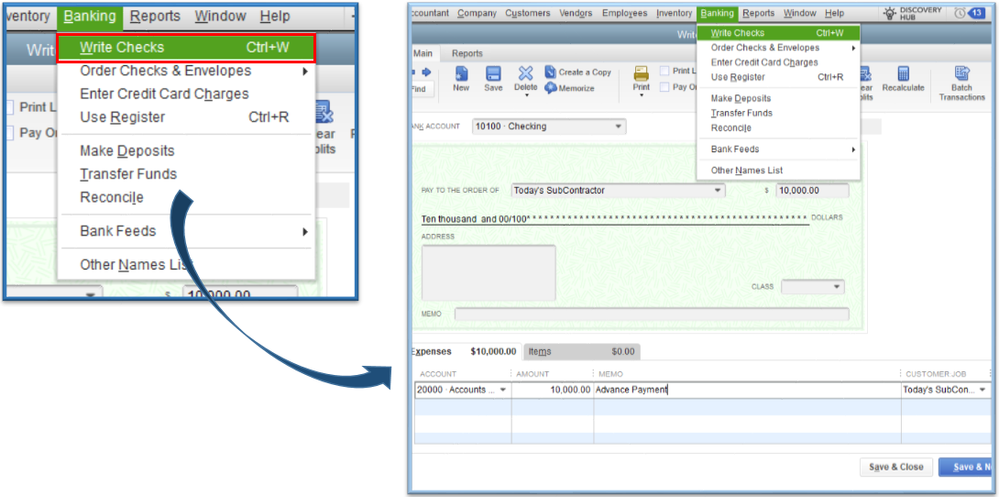This screenshot has height=497, width=999.
Task: Toggle the Print L checkbox in zoomed inset
Action: point(9,107)
